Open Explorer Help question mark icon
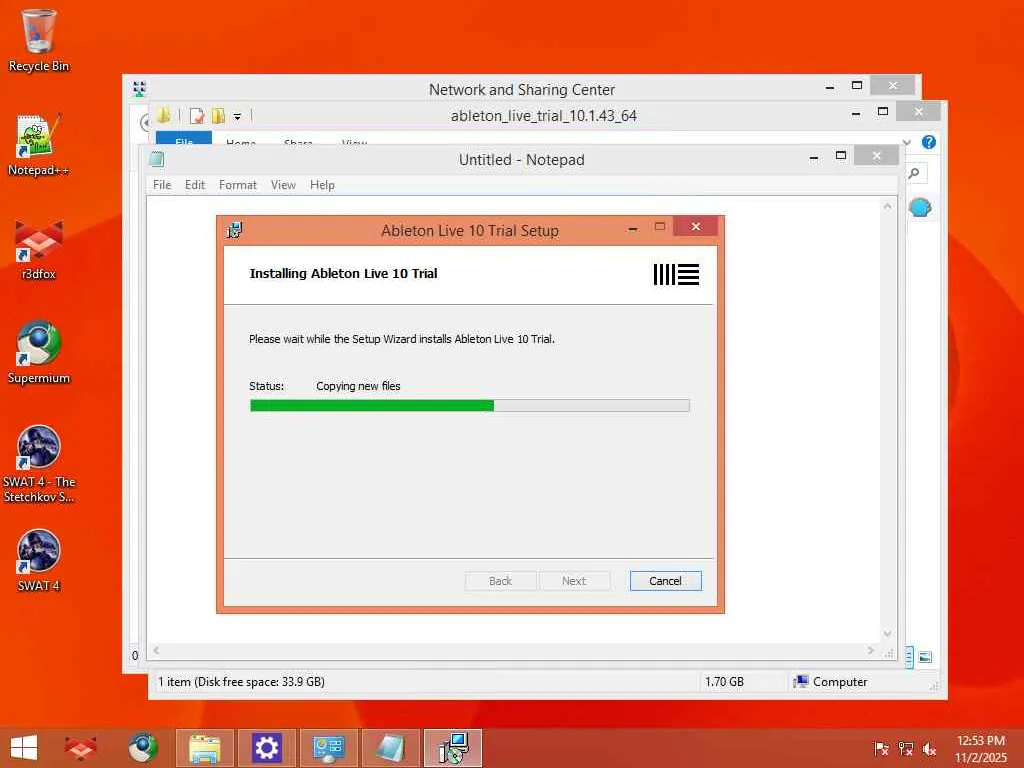The image size is (1024, 768). click(929, 142)
